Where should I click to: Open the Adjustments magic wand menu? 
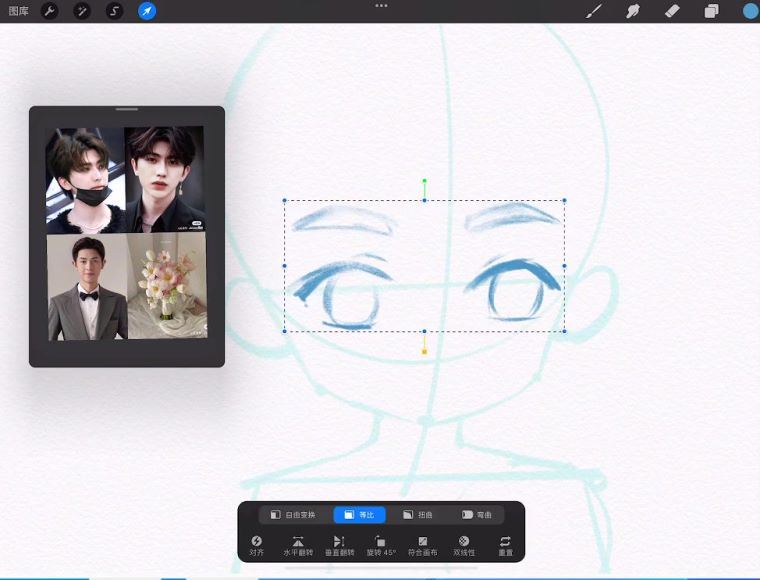82,11
